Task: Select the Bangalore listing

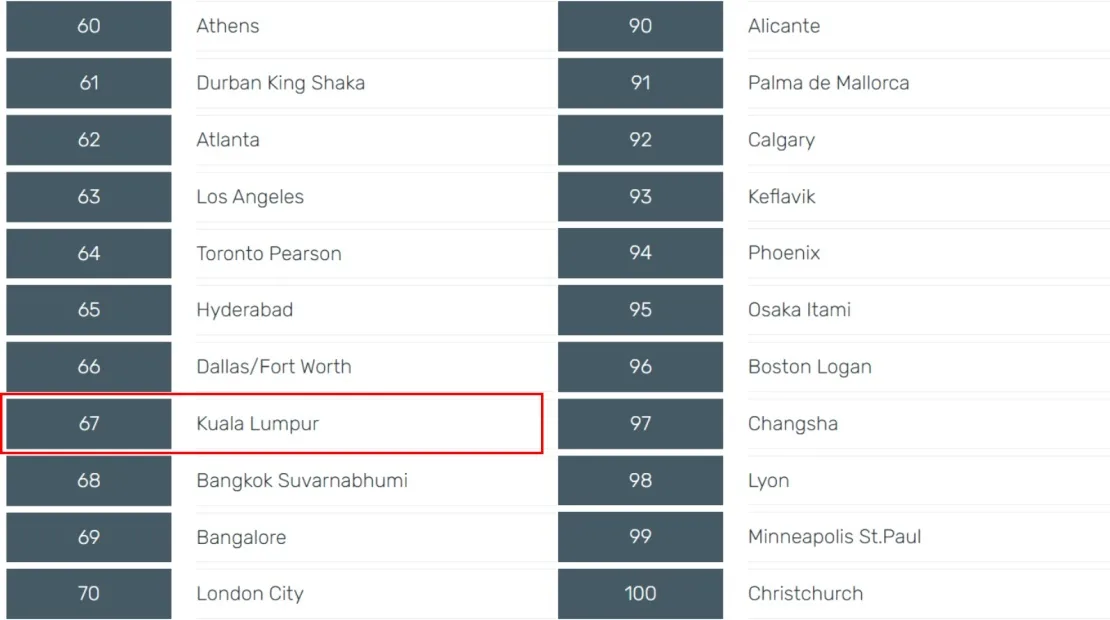Action: tap(241, 538)
